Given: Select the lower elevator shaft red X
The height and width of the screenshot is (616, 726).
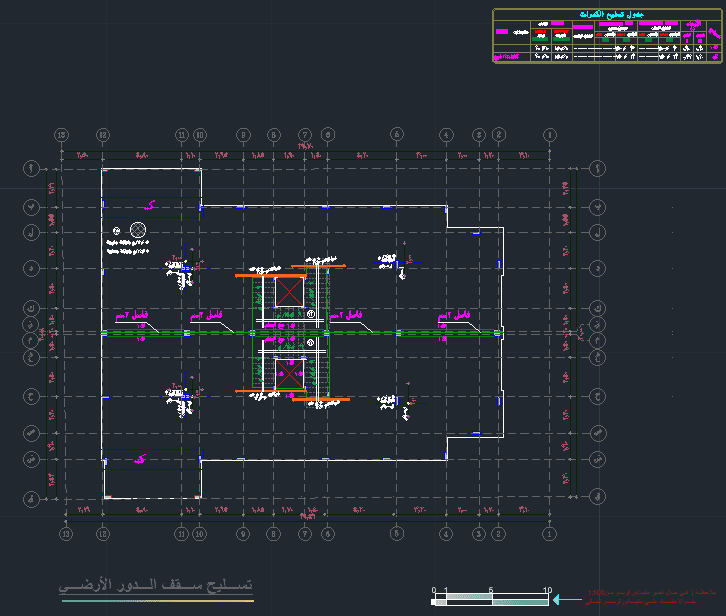Looking at the screenshot, I should pyautogui.click(x=289, y=374).
